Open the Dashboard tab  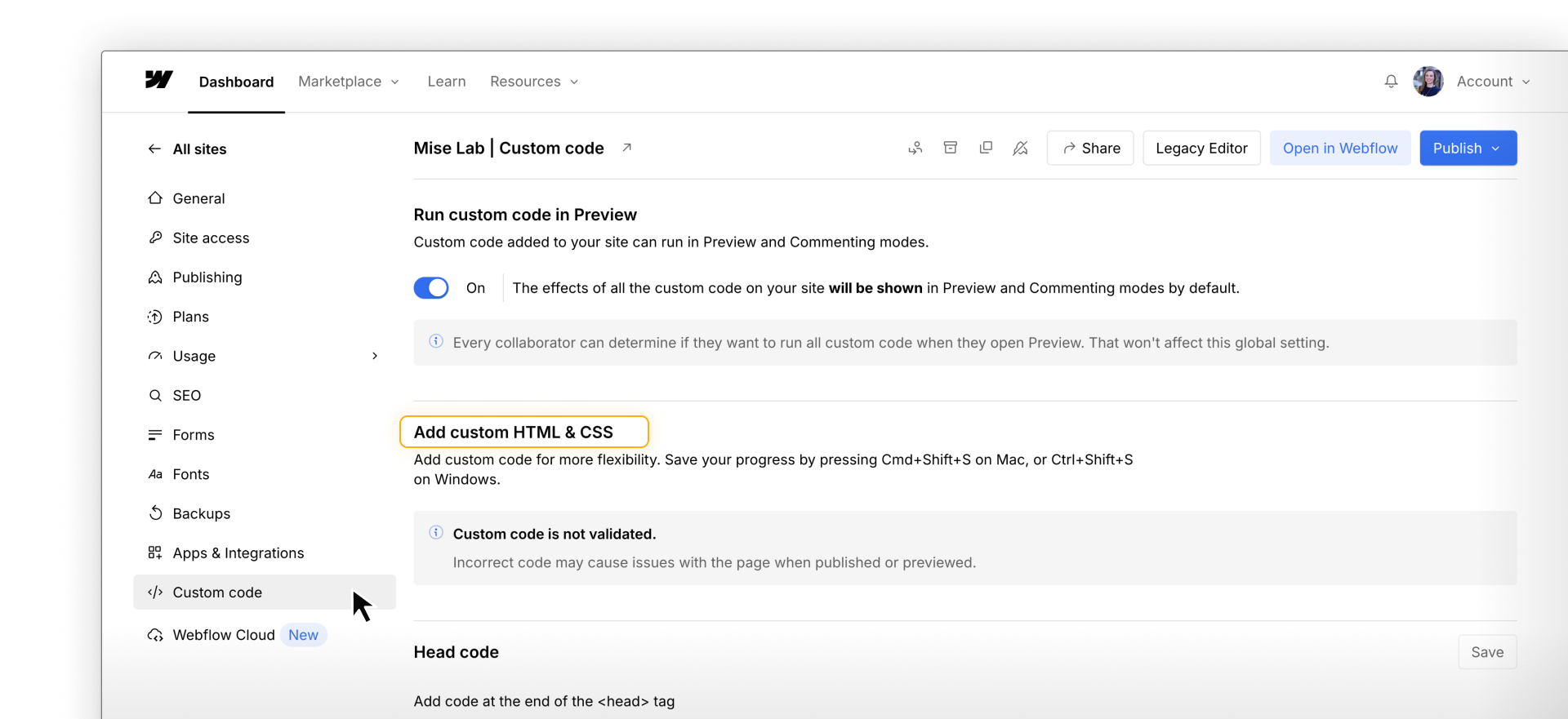pyautogui.click(x=237, y=82)
